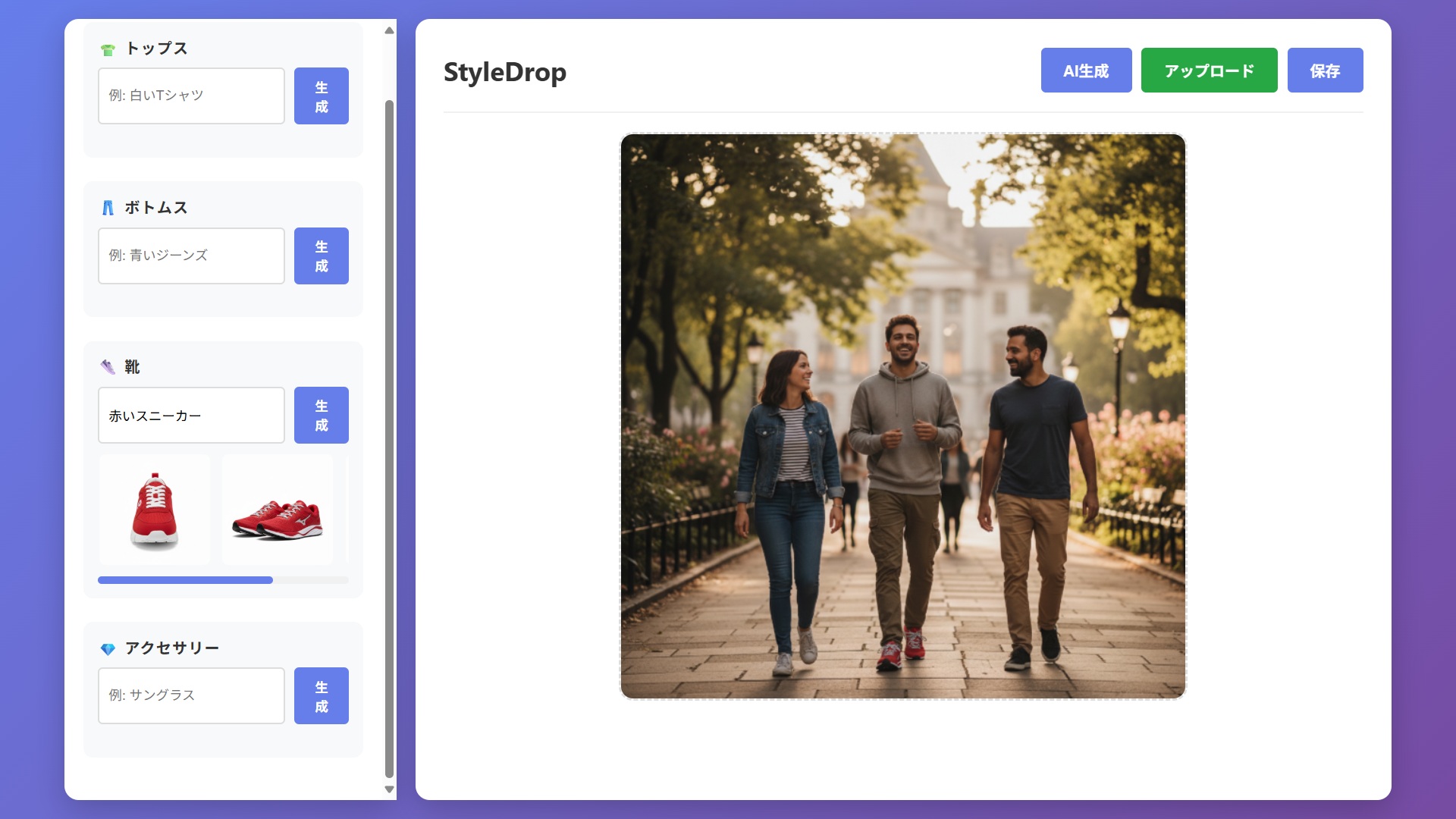Click the 白いTシャツ example input field
Viewport: 1456px width, 819px height.
(x=191, y=96)
